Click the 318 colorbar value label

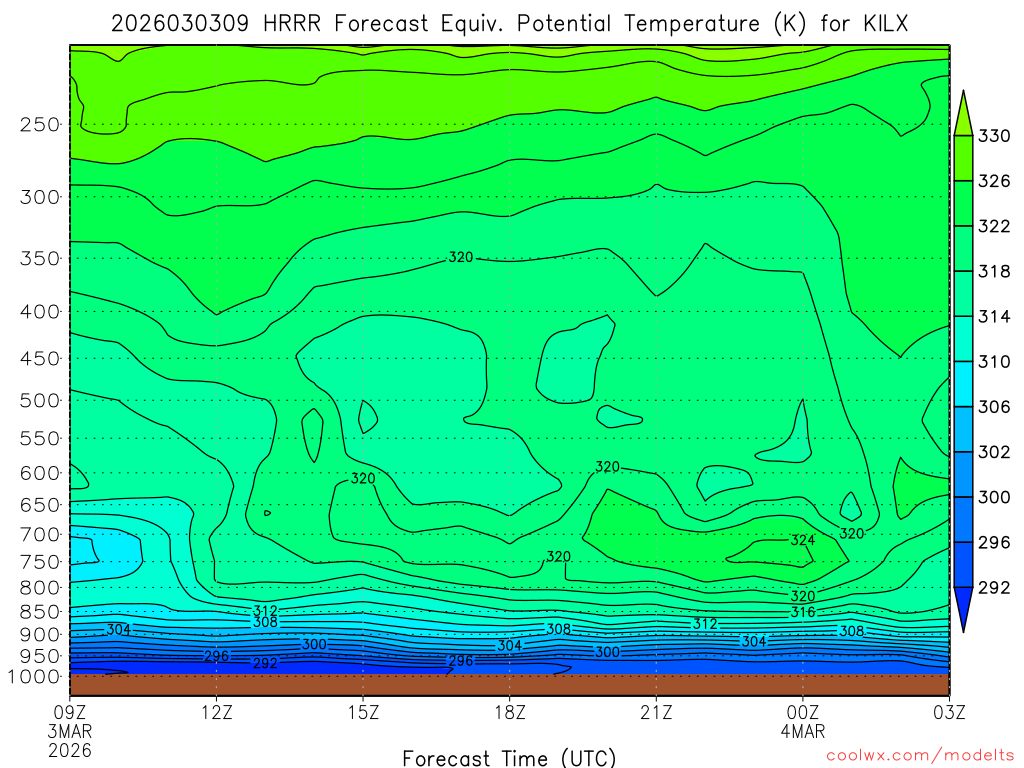tap(994, 271)
